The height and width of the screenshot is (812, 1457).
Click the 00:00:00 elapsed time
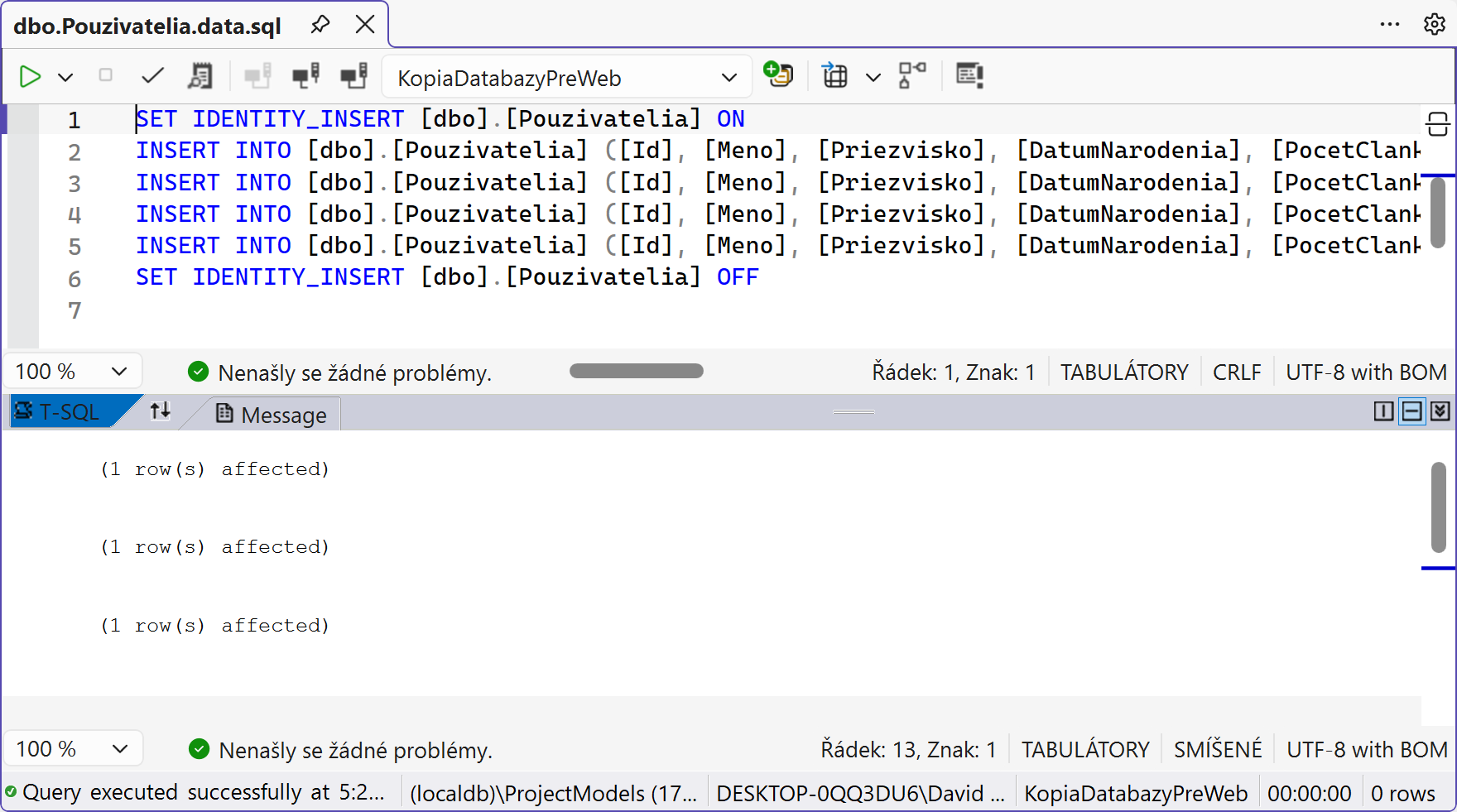pyautogui.click(x=1310, y=794)
